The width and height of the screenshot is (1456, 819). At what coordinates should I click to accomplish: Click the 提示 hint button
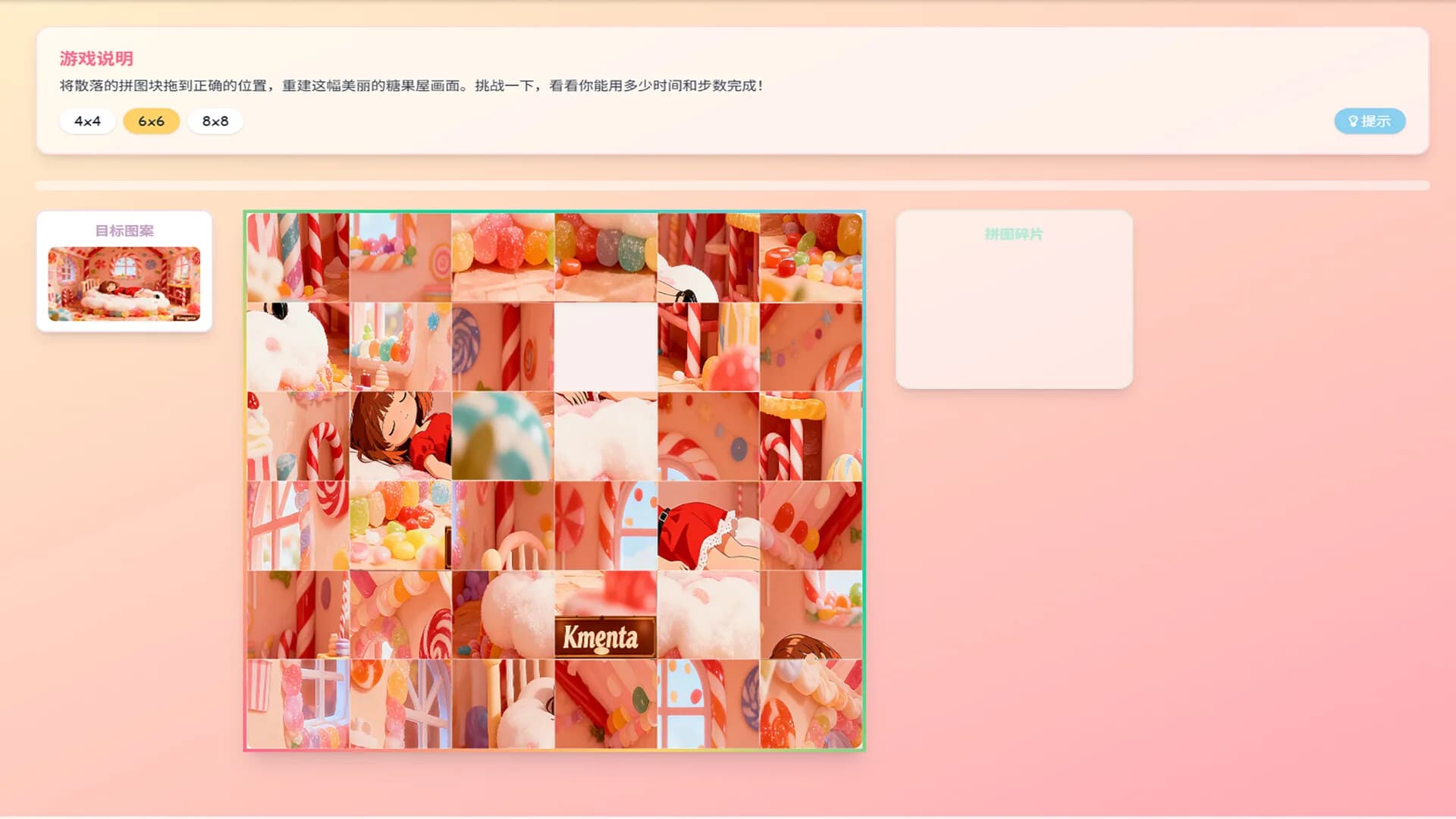click(x=1370, y=121)
